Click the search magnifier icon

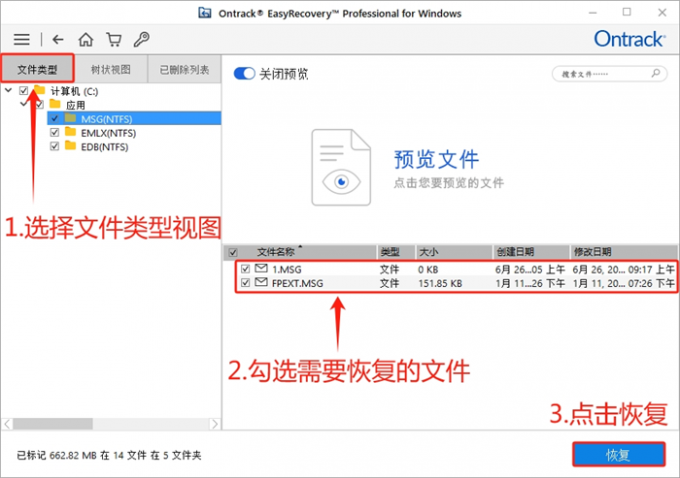point(656,73)
